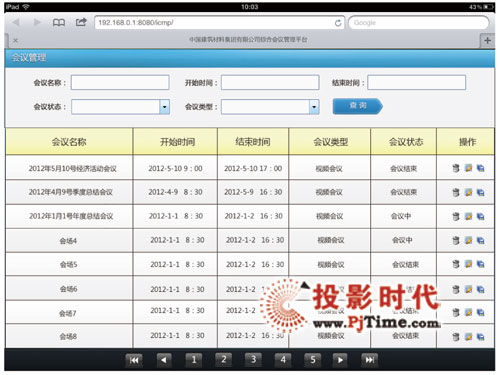Image resolution: width=500 pixels, height=375 pixels.
Task: Edit the 会场4 meeting entry
Action: [x=468, y=240]
